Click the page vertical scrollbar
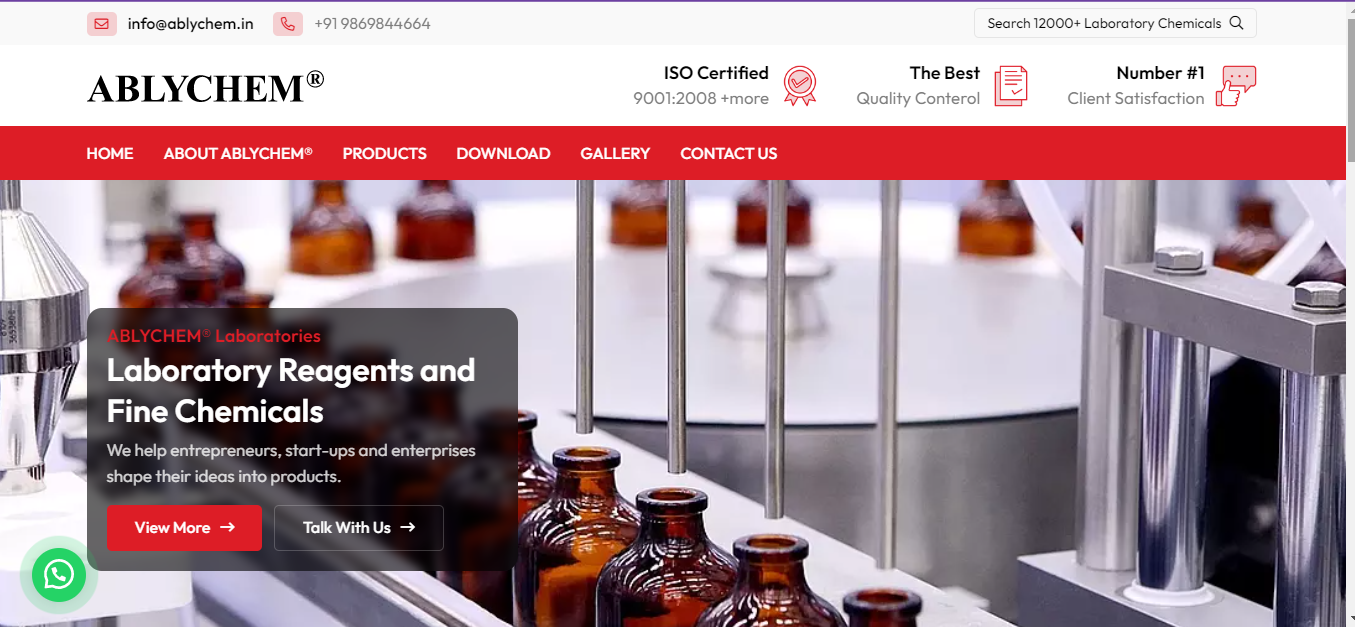 pyautogui.click(x=1350, y=313)
